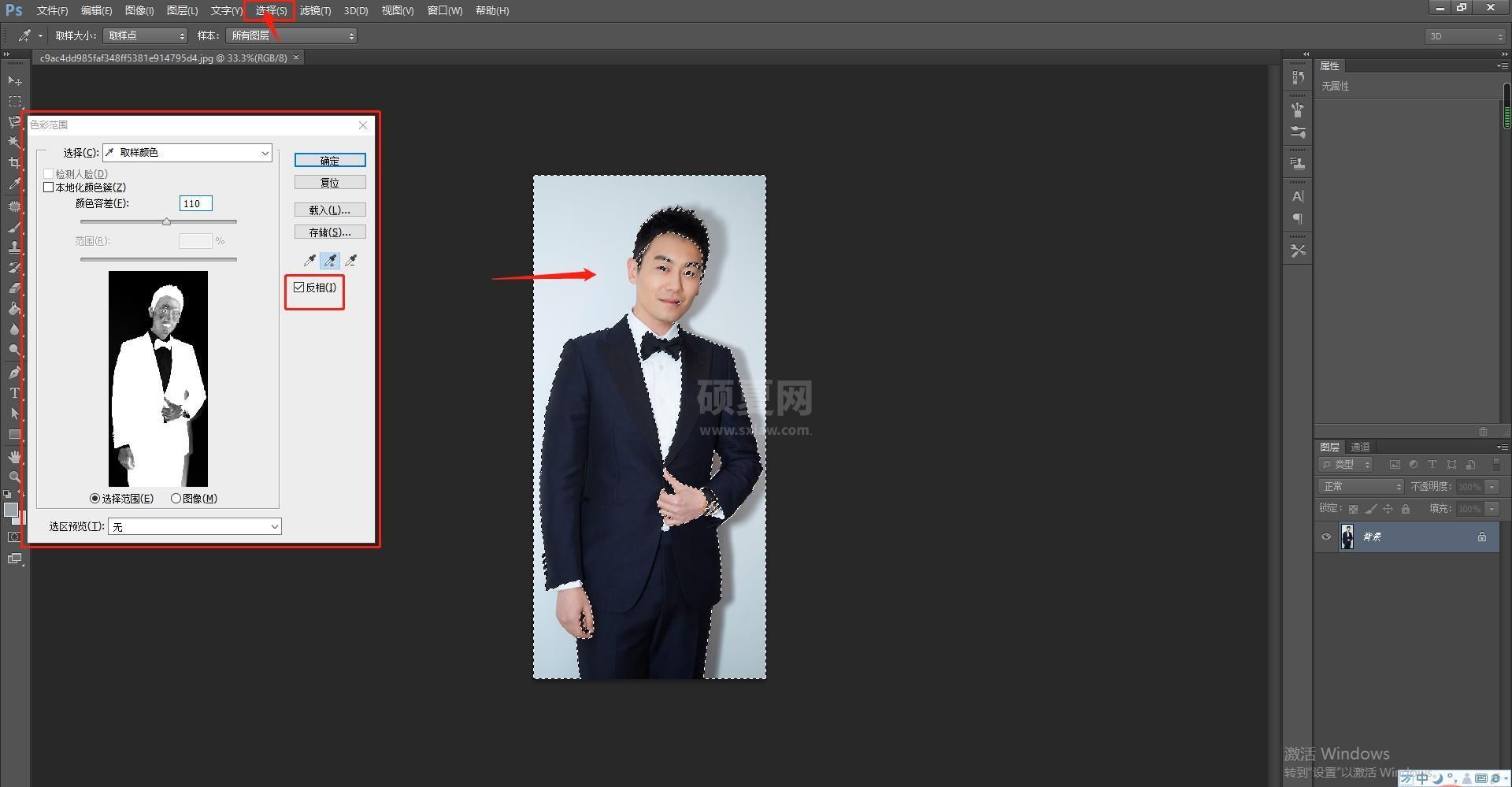Toggle the layer filter switch in Layers panel
1512x787 pixels.
coord(1496,465)
